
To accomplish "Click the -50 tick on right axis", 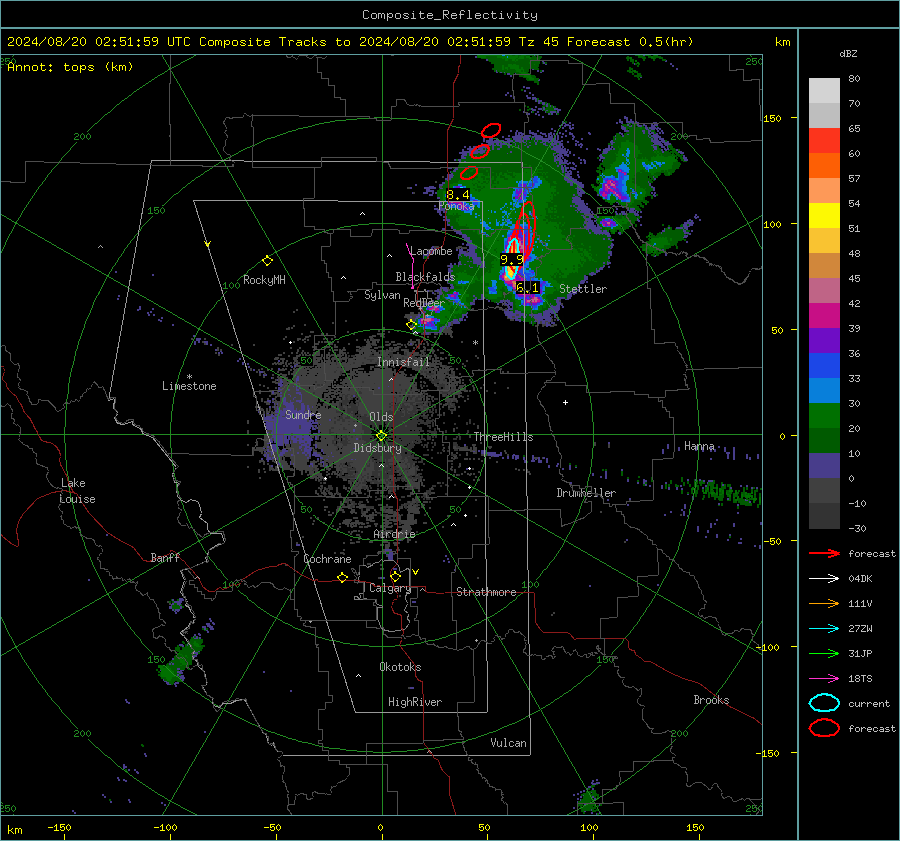I will pos(774,541).
